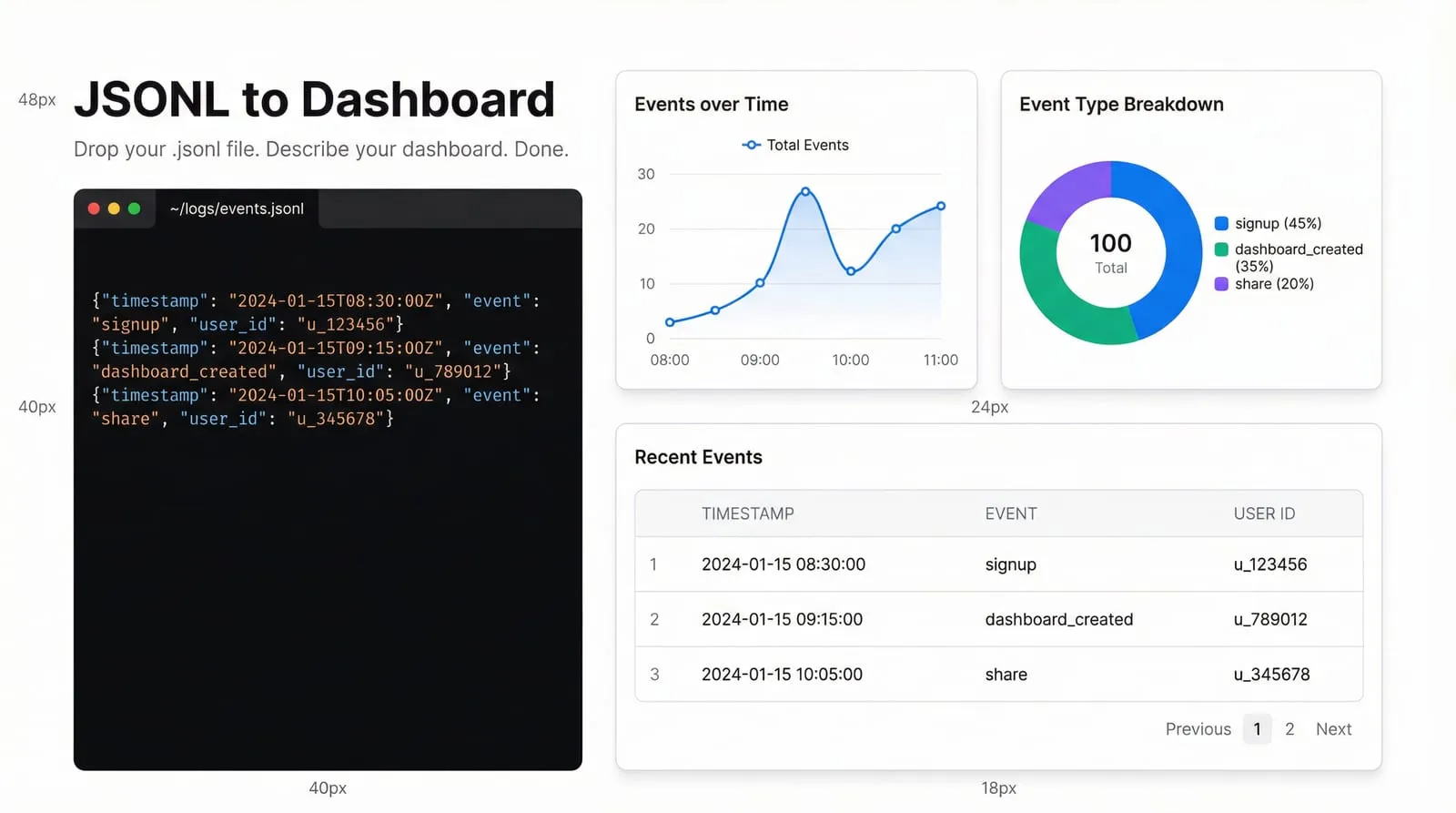Screen dimensions: 1456x813
Task: Sort by the USER ID column header
Action: tap(1264, 513)
